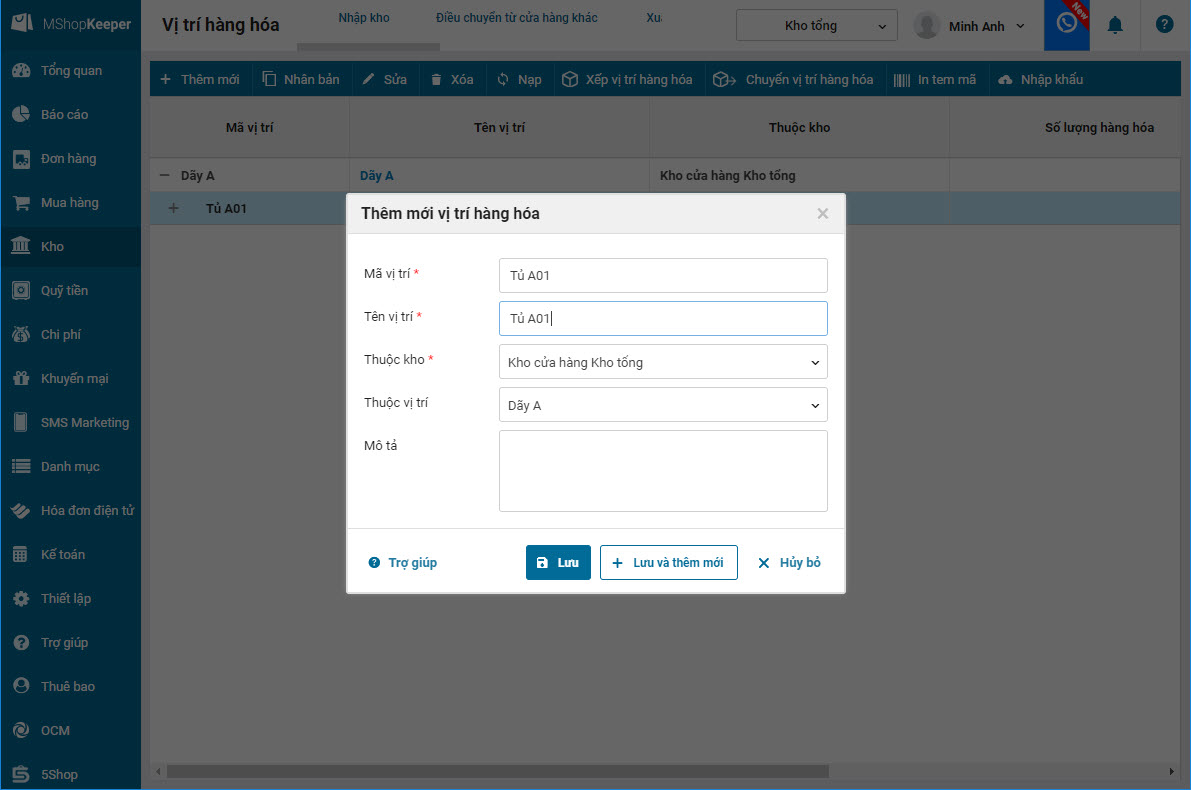Image resolution: width=1191 pixels, height=790 pixels.
Task: Open SMS Marketing section
Action: (x=70, y=423)
